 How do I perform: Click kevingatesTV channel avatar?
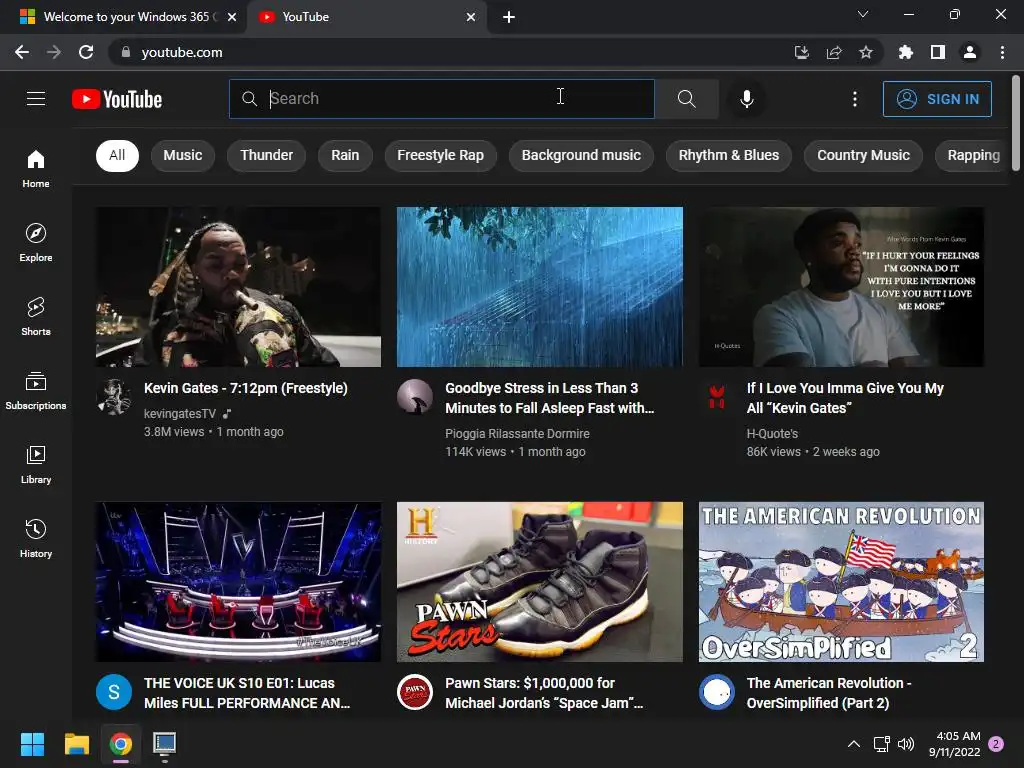(x=114, y=396)
